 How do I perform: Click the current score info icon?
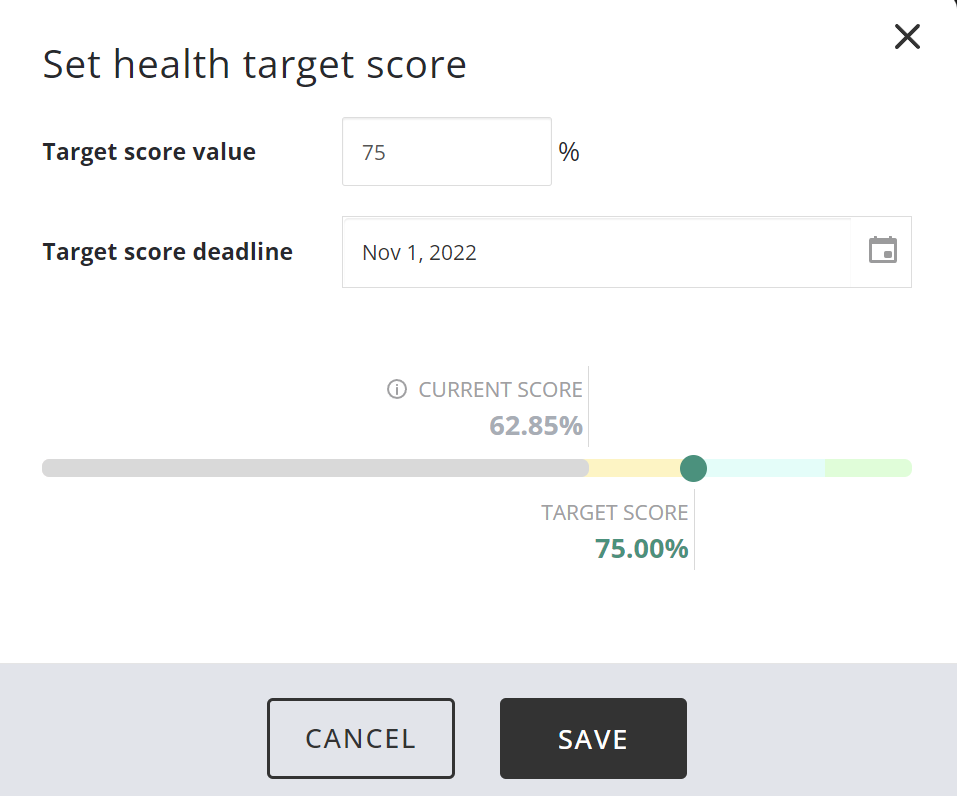point(397,390)
